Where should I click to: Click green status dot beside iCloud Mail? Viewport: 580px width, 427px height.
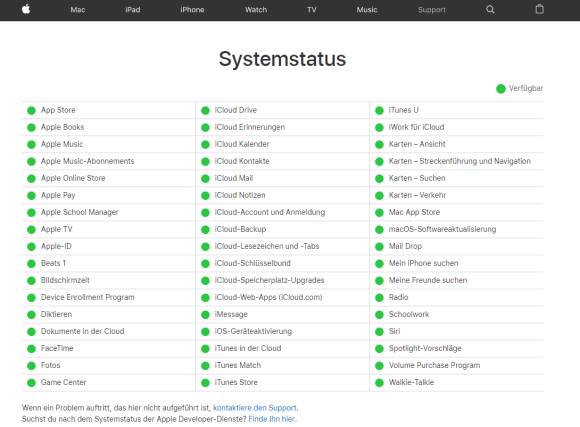205,178
